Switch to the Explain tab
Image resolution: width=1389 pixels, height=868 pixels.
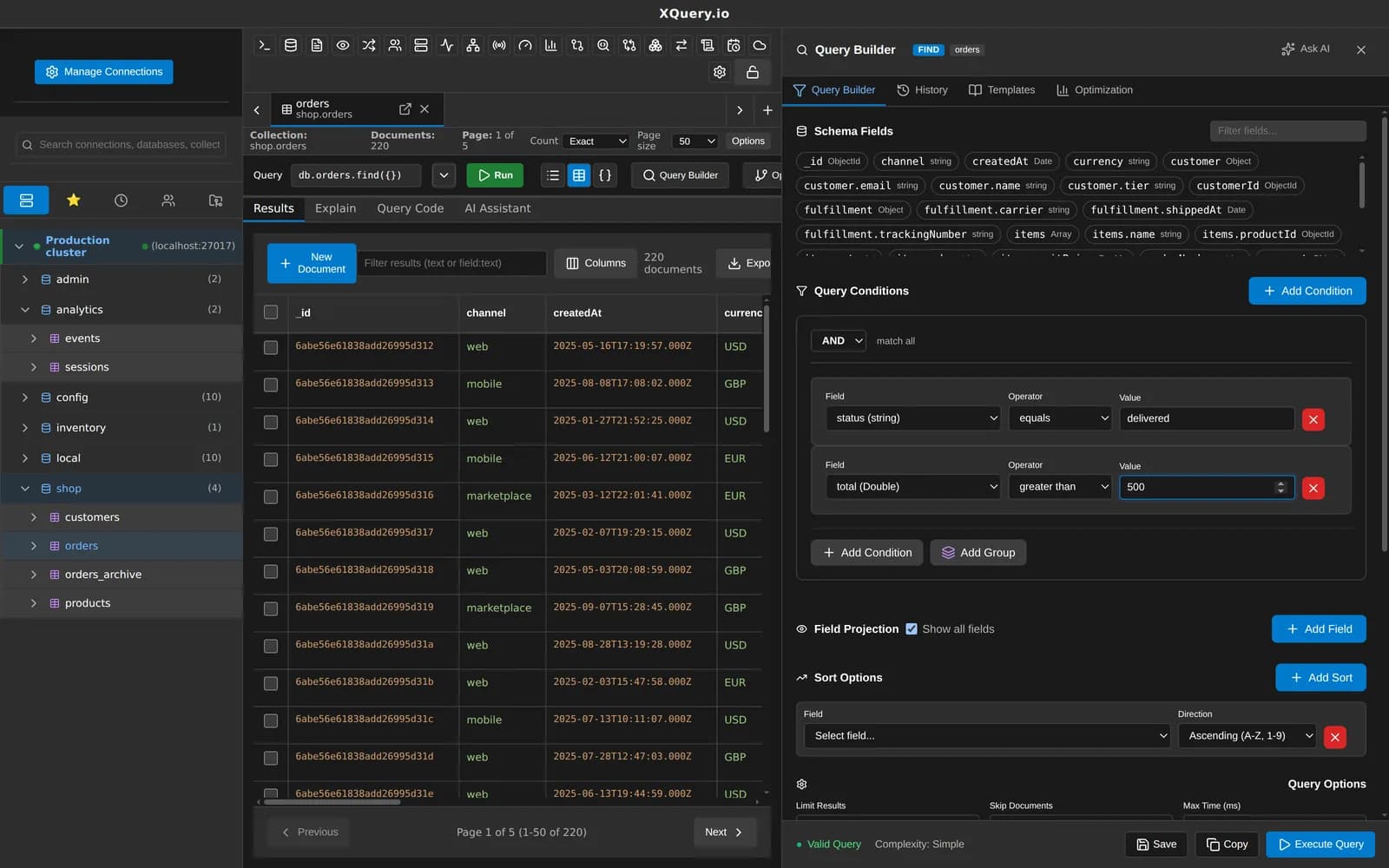[x=335, y=208]
